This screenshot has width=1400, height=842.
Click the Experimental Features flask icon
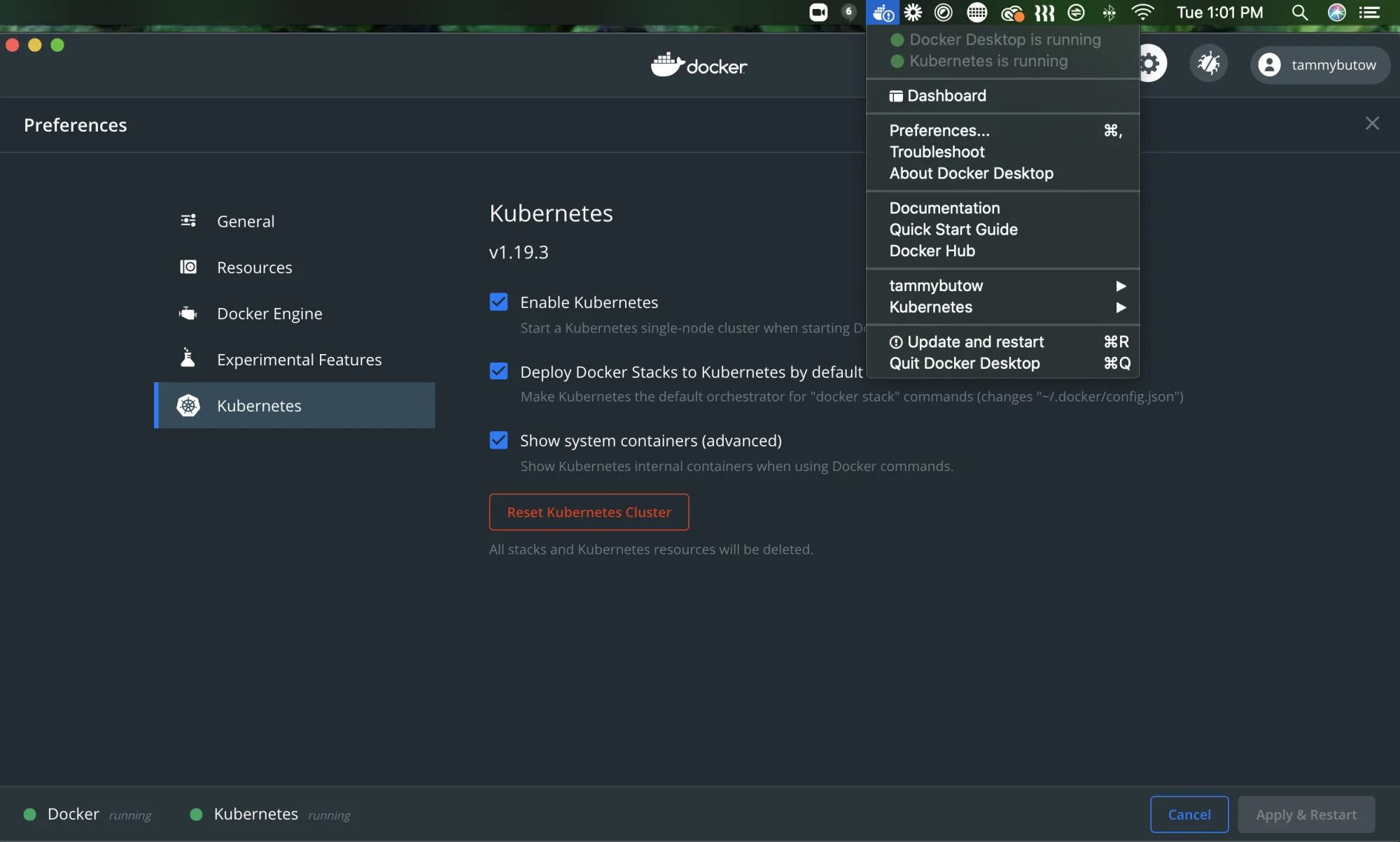[188, 358]
